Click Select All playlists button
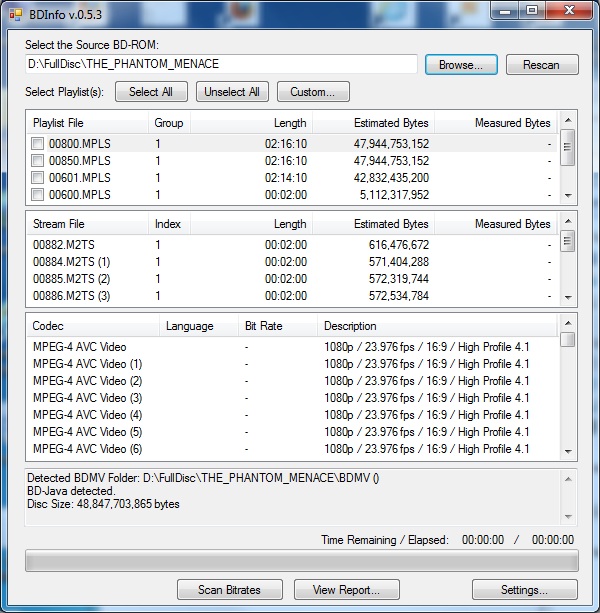 151,92
